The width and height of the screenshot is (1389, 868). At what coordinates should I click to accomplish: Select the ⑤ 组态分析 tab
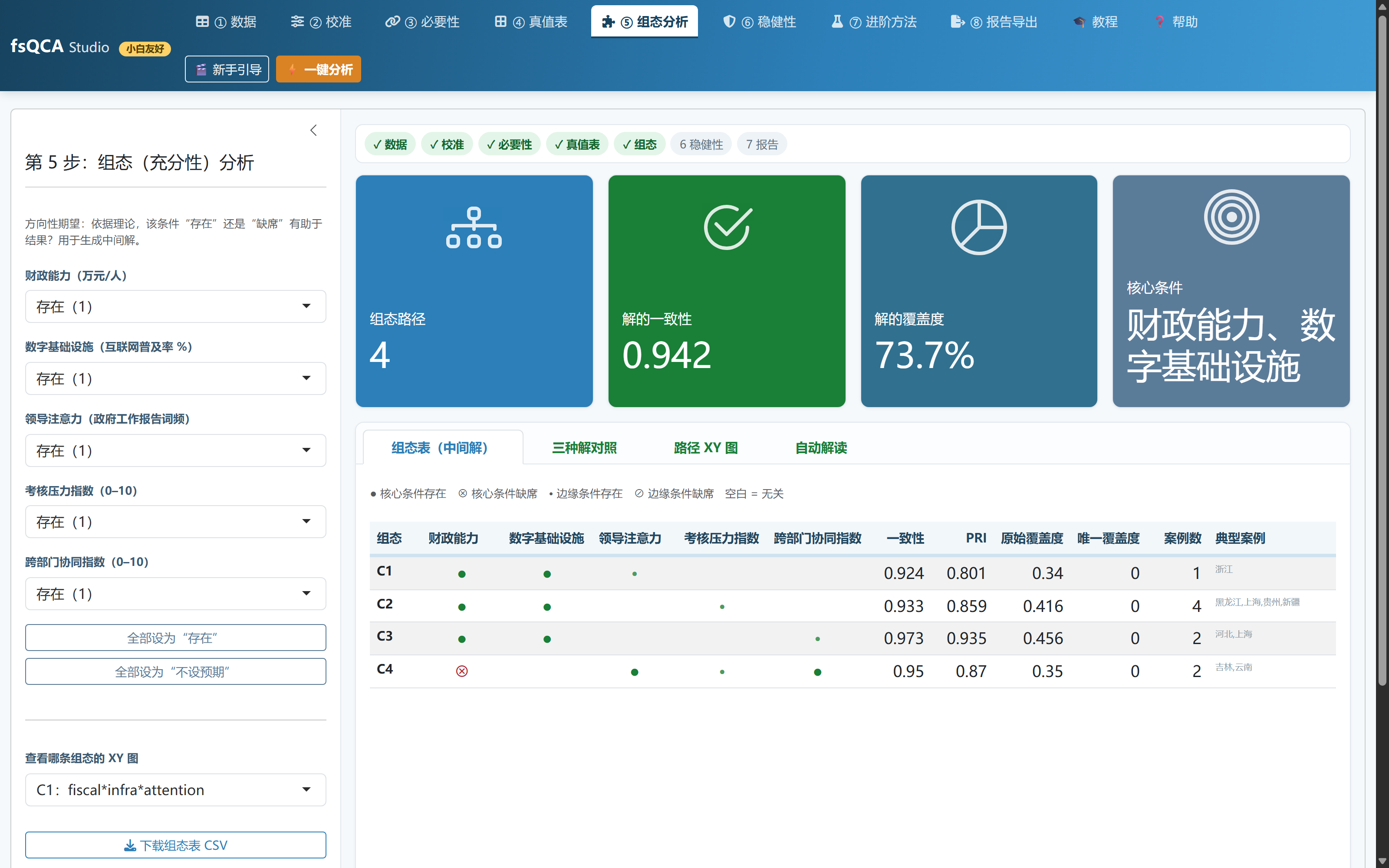tap(645, 22)
